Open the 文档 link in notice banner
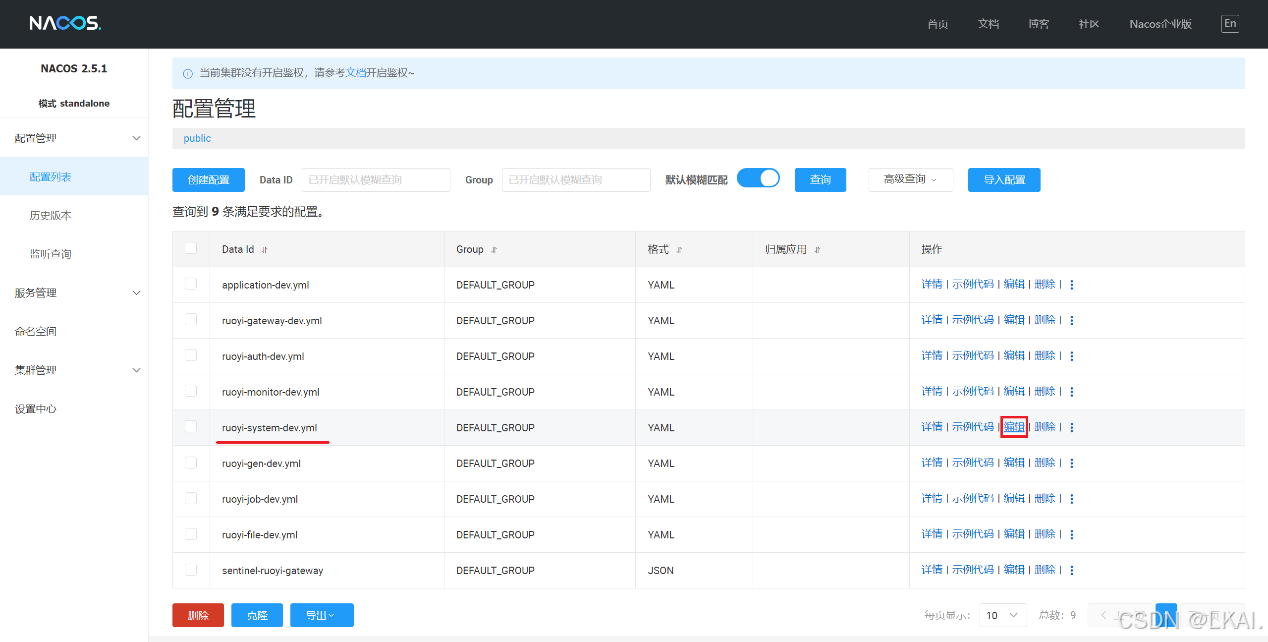Viewport: 1268px width, 642px height. coord(354,73)
